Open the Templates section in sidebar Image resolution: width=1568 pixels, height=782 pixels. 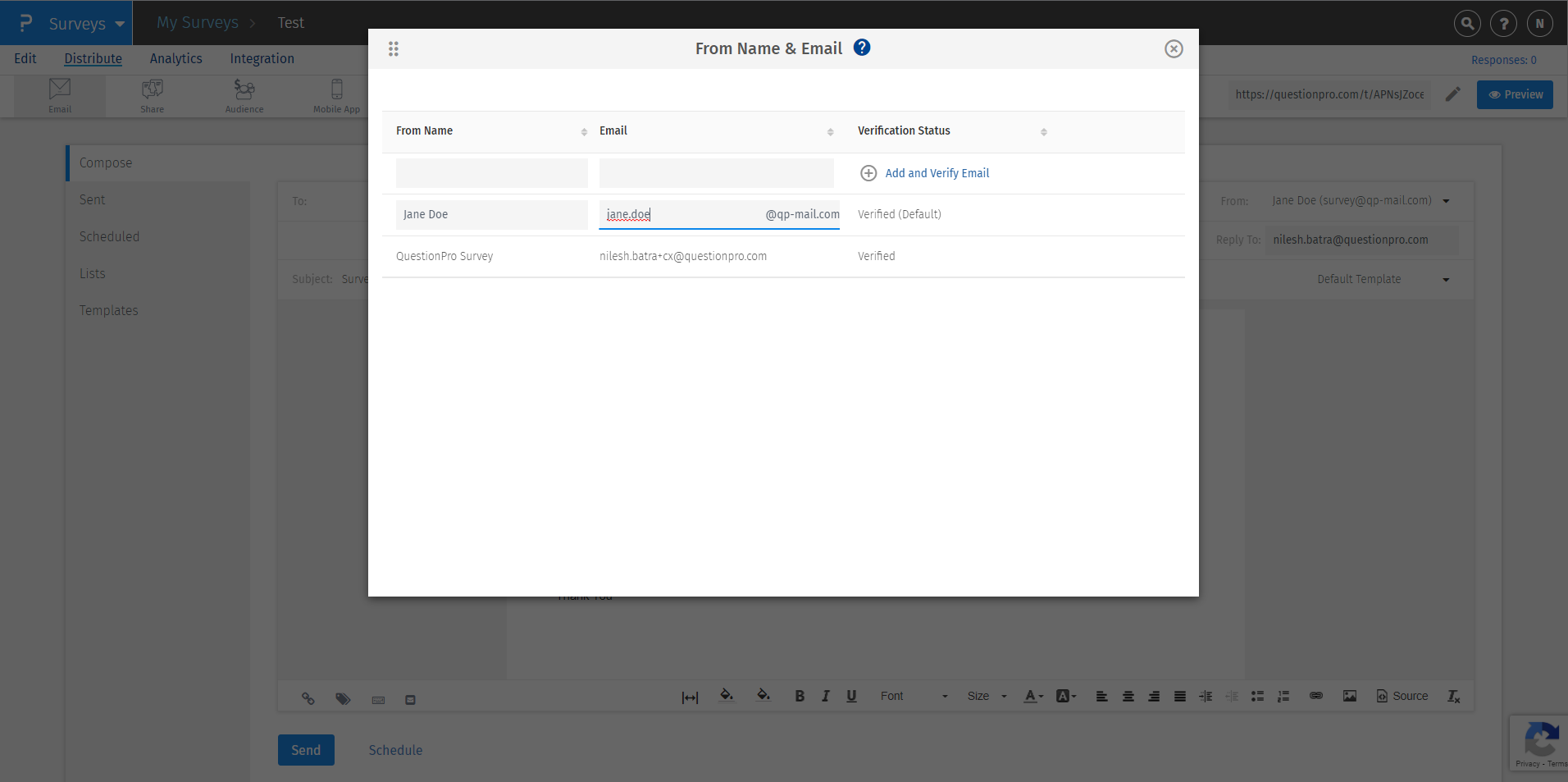(108, 310)
